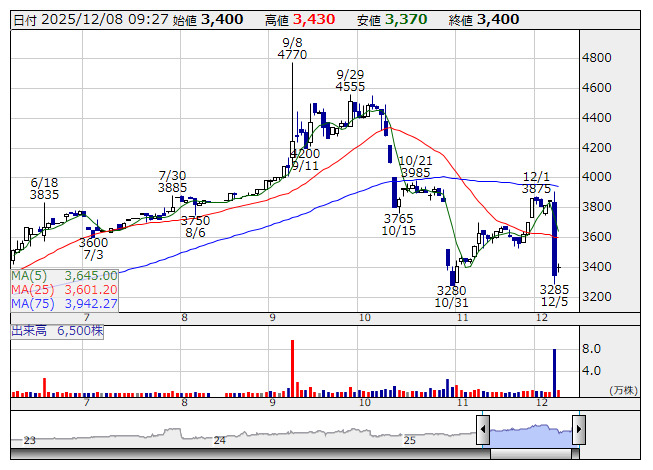Click the 4200 9/11 label
This screenshot has width=653, height=470.
[305, 160]
